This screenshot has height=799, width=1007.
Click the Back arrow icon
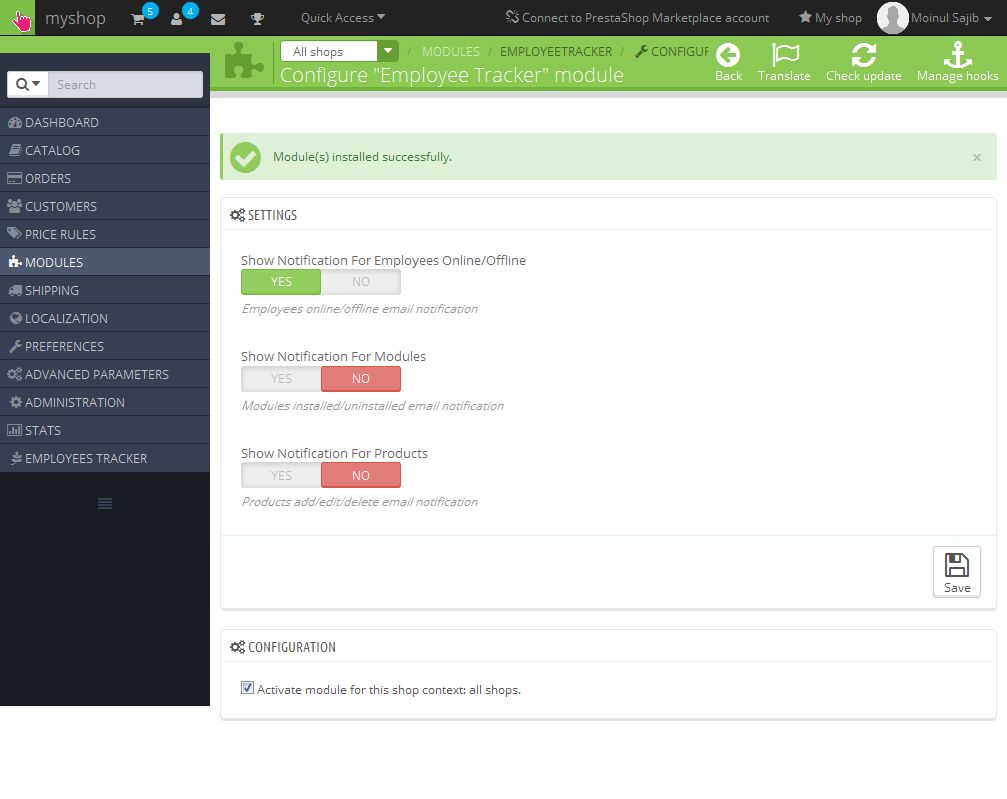[728, 55]
